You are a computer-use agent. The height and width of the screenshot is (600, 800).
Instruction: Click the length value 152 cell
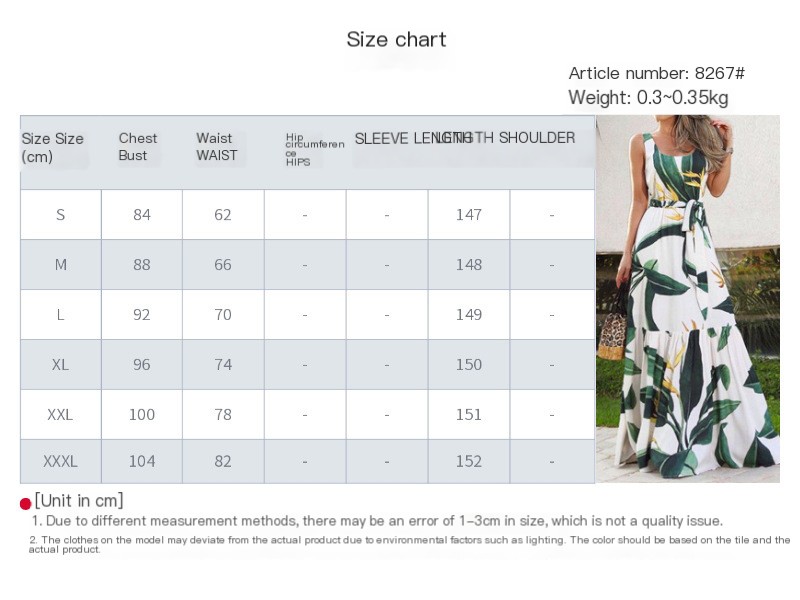(x=469, y=461)
